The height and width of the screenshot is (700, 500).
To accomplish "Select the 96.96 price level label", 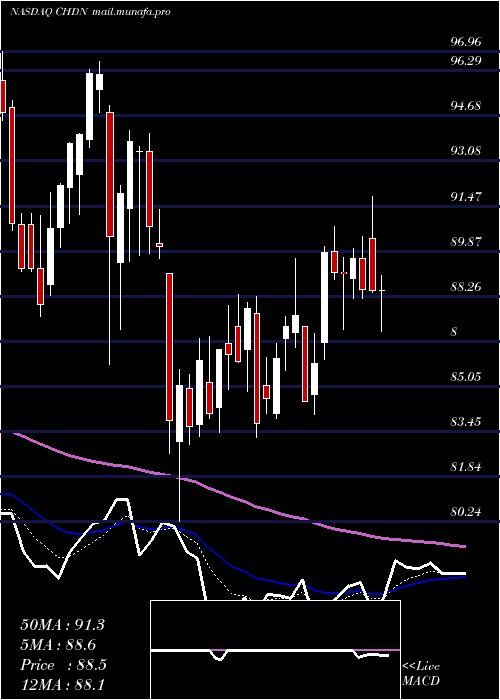I will pos(466,42).
